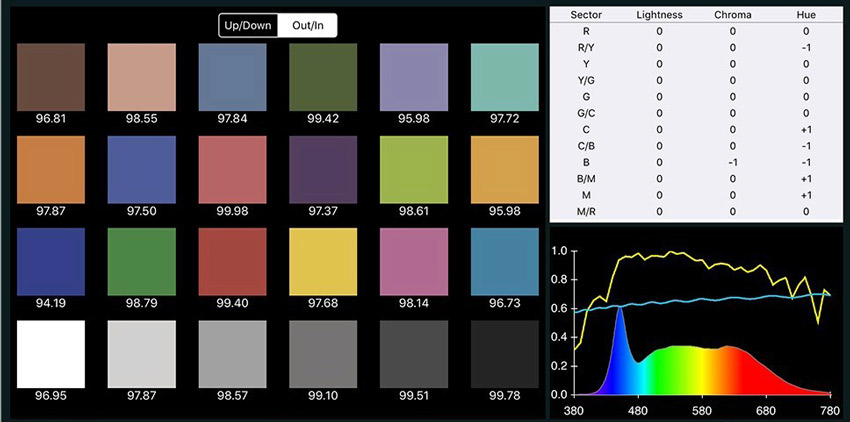Select the Up/Down segment toggle
The image size is (850, 422).
point(249,25)
